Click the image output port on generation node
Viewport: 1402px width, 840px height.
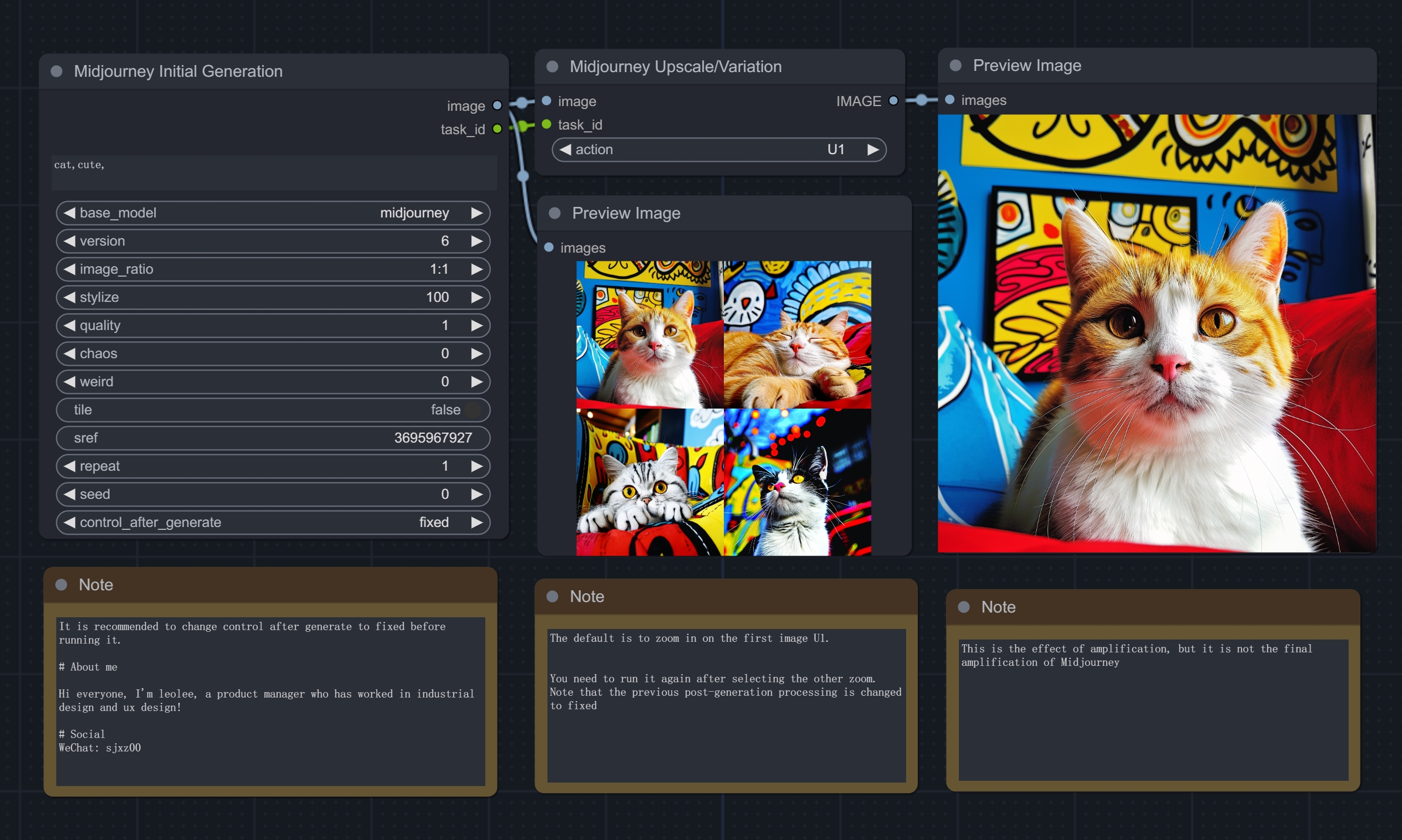[x=497, y=106]
